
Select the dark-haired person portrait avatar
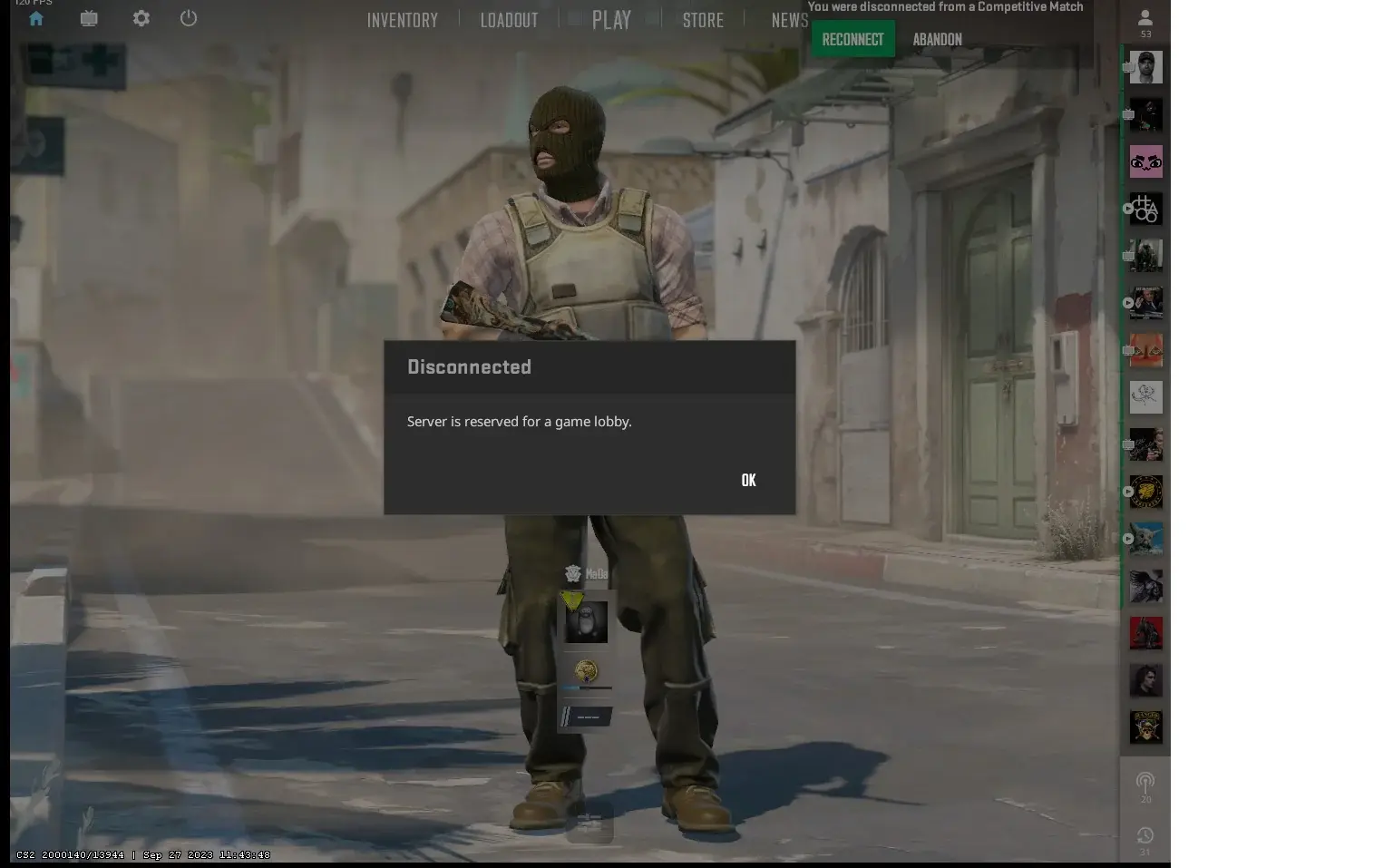coord(1146,680)
